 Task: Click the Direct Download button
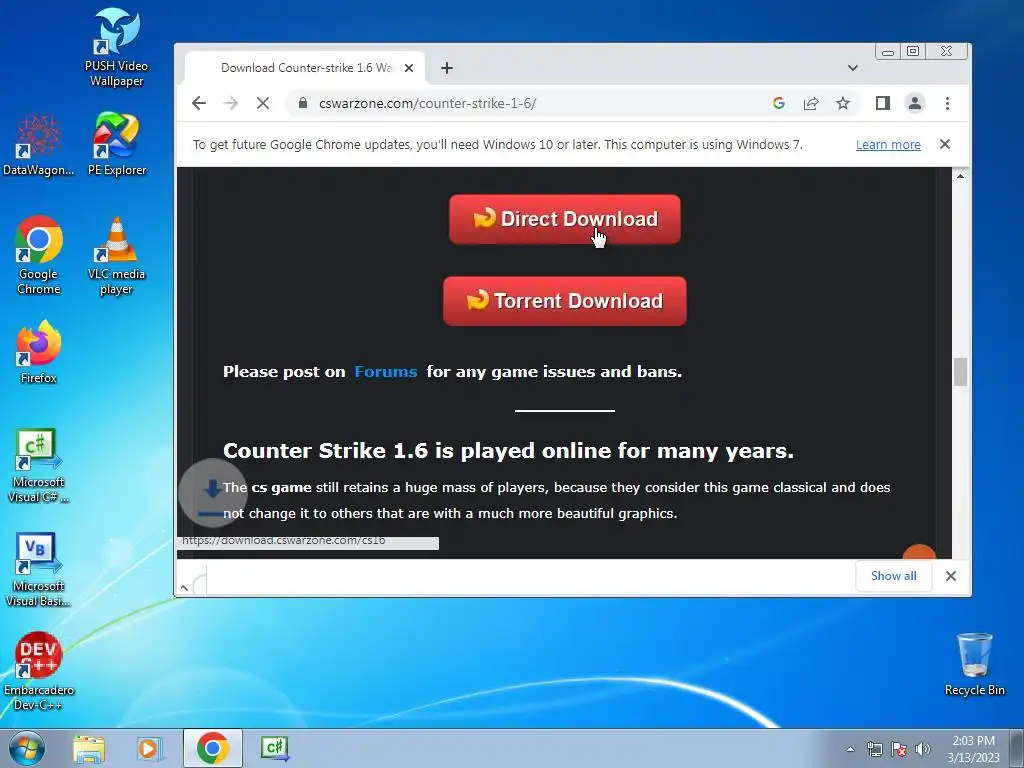click(x=565, y=219)
